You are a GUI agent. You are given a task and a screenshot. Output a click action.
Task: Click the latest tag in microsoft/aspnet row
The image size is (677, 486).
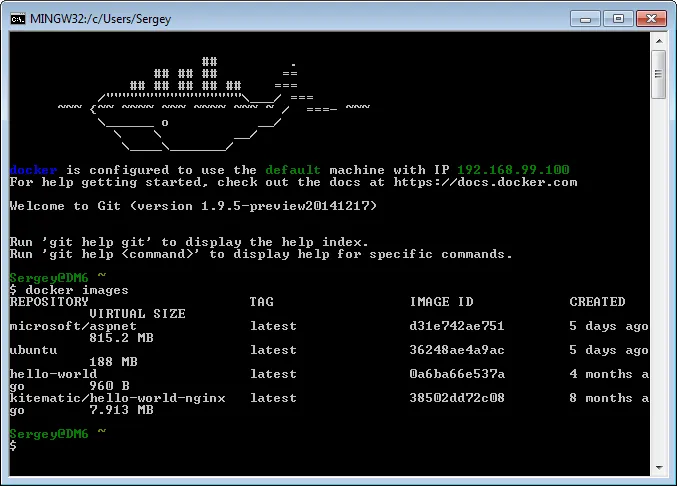pyautogui.click(x=273, y=326)
